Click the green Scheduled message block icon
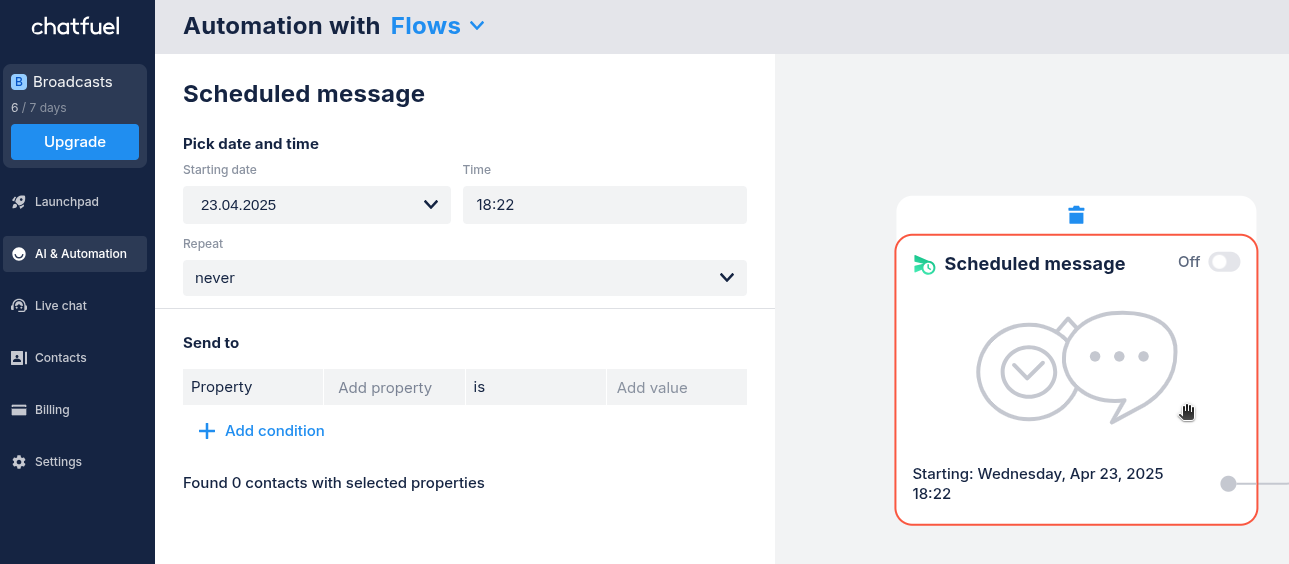Image resolution: width=1289 pixels, height=564 pixels. pos(924,264)
